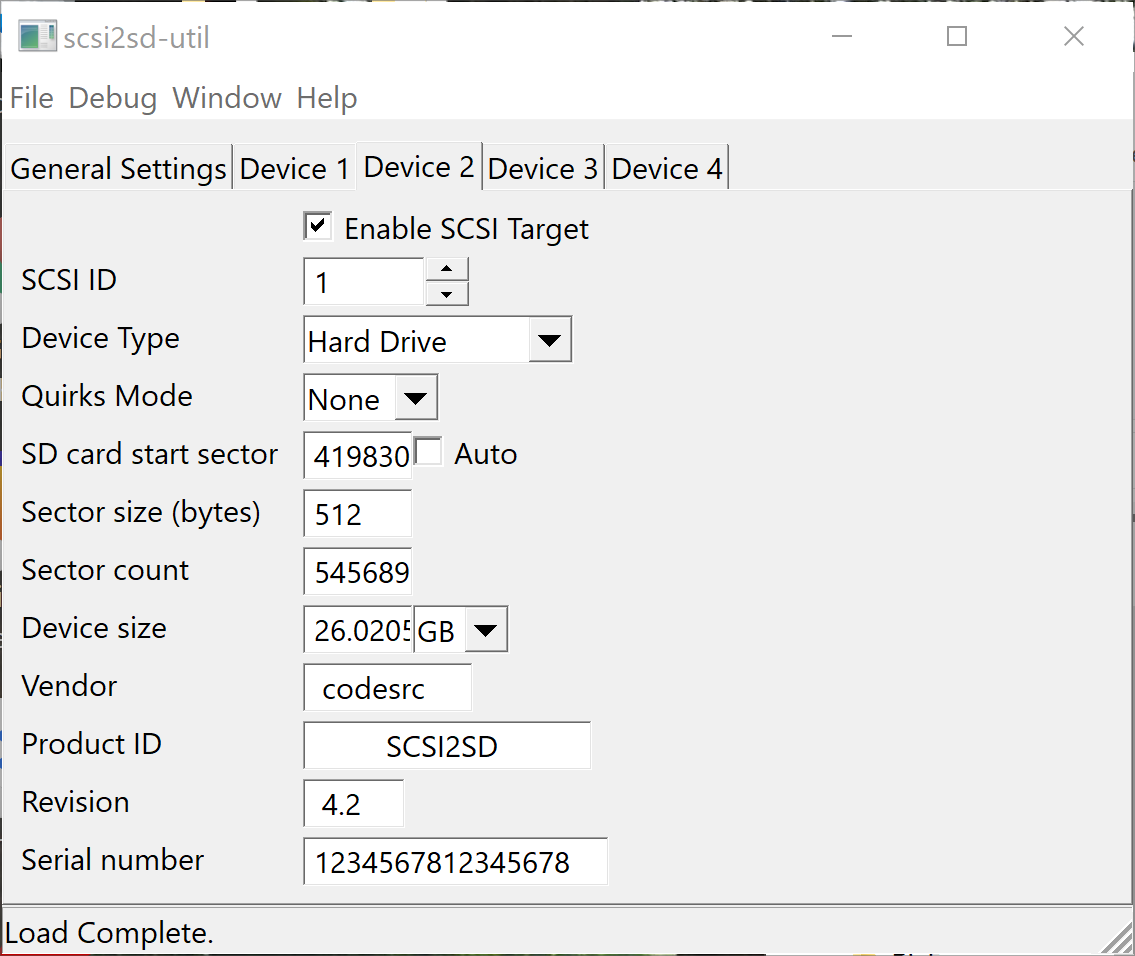Click the 'Load Complete.' status bar text
The width and height of the screenshot is (1135, 956).
109,932
